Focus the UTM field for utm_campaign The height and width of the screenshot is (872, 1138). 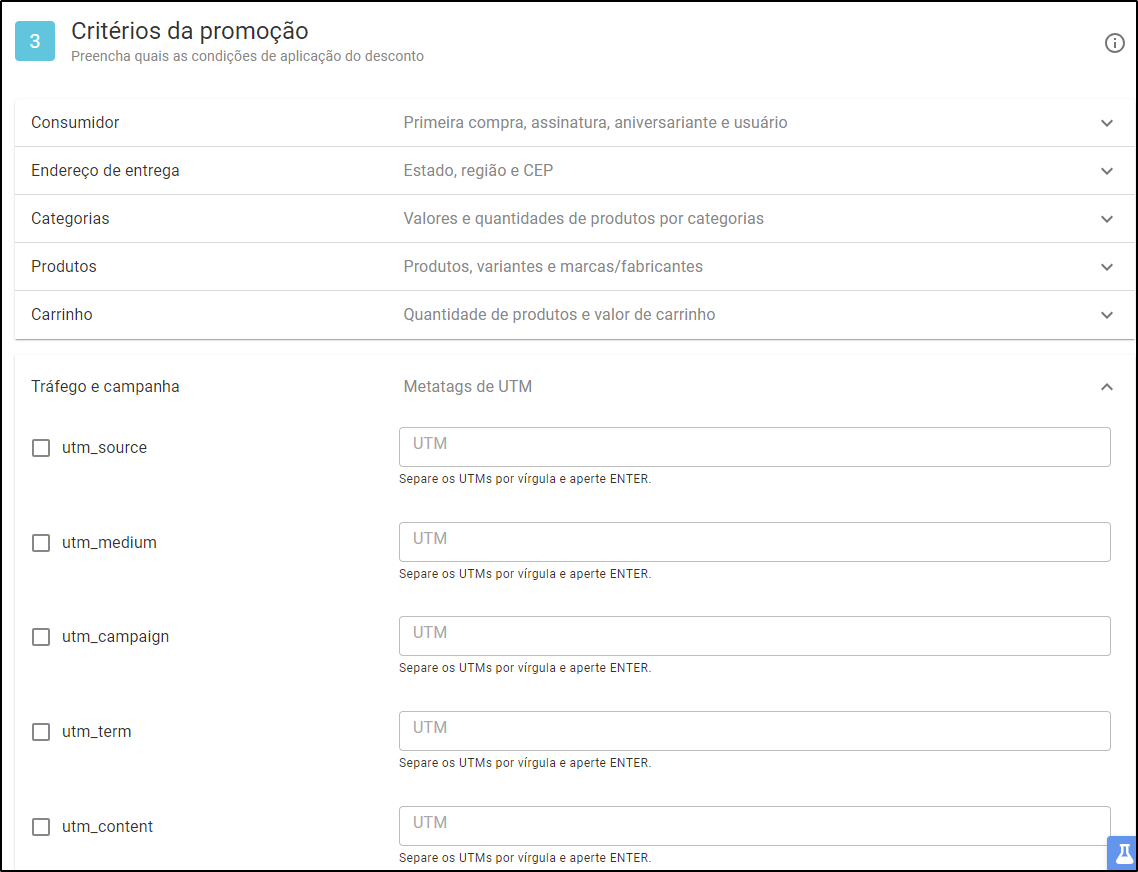click(754, 636)
